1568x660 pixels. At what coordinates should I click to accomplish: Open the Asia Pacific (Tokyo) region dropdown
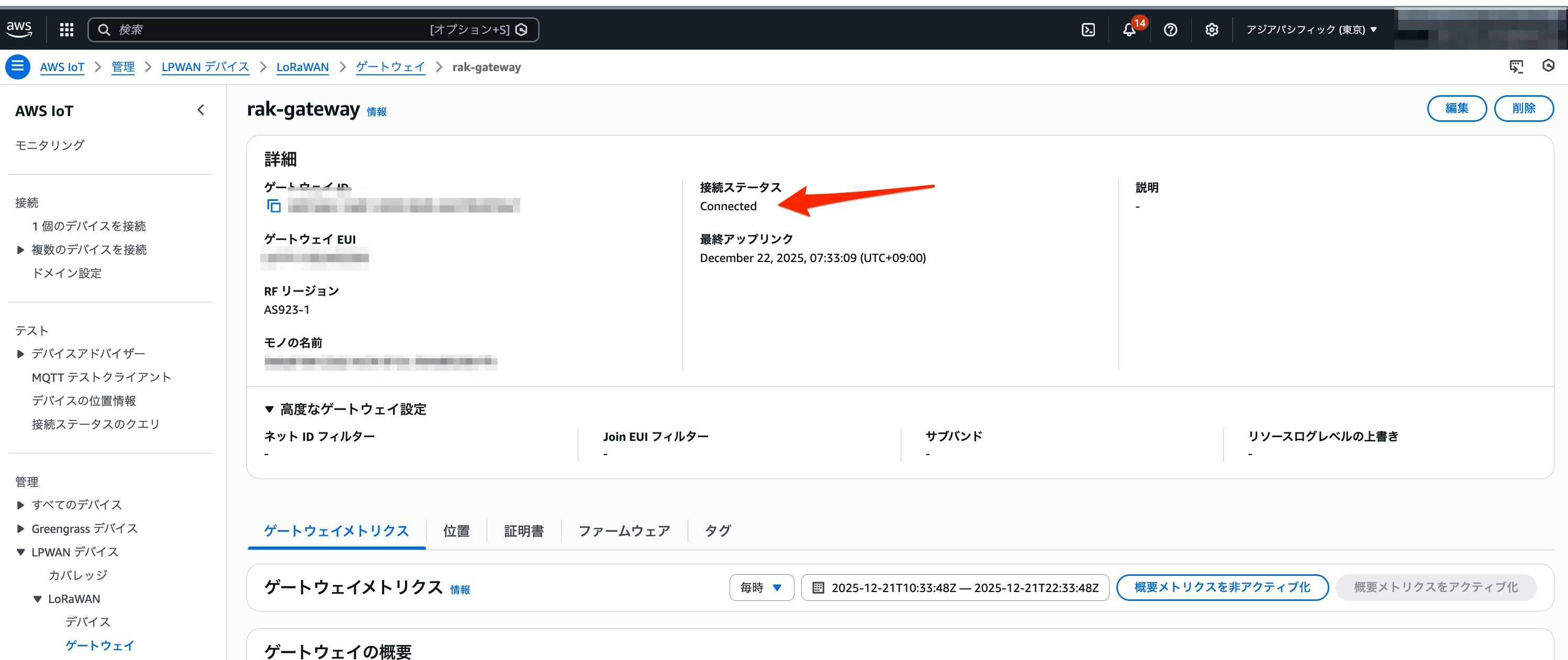[1311, 30]
